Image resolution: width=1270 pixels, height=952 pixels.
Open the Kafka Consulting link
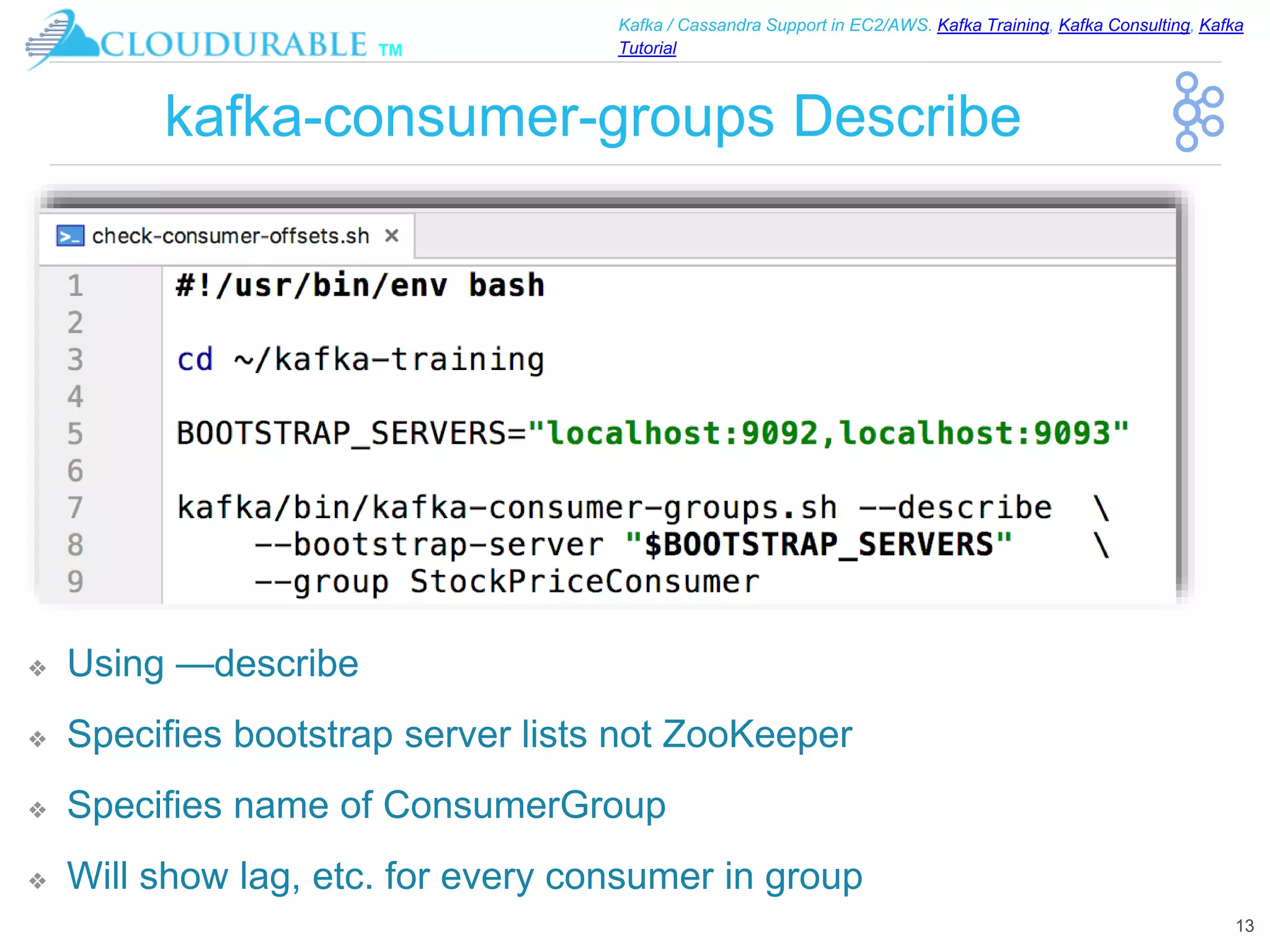tap(1124, 25)
